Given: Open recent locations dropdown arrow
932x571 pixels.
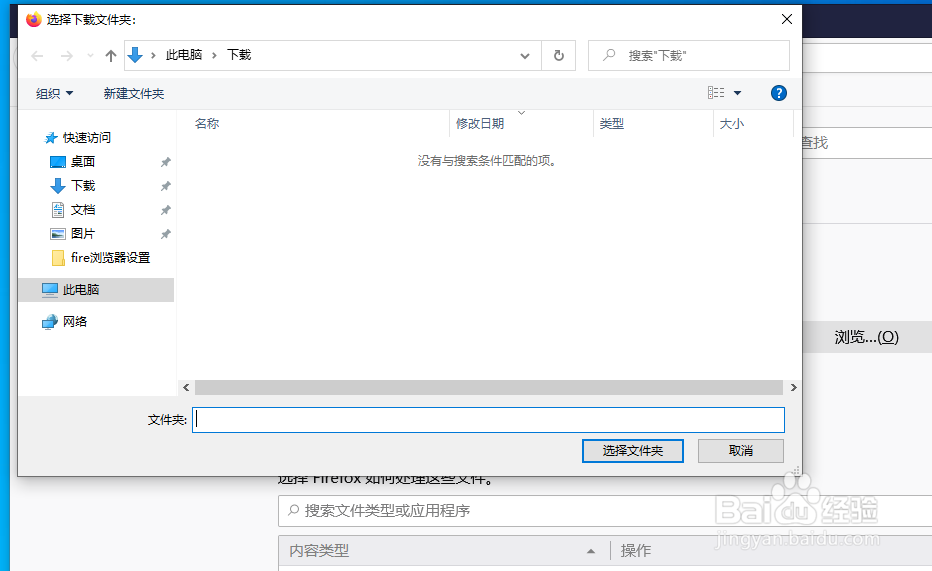Looking at the screenshot, I should click(x=90, y=56).
